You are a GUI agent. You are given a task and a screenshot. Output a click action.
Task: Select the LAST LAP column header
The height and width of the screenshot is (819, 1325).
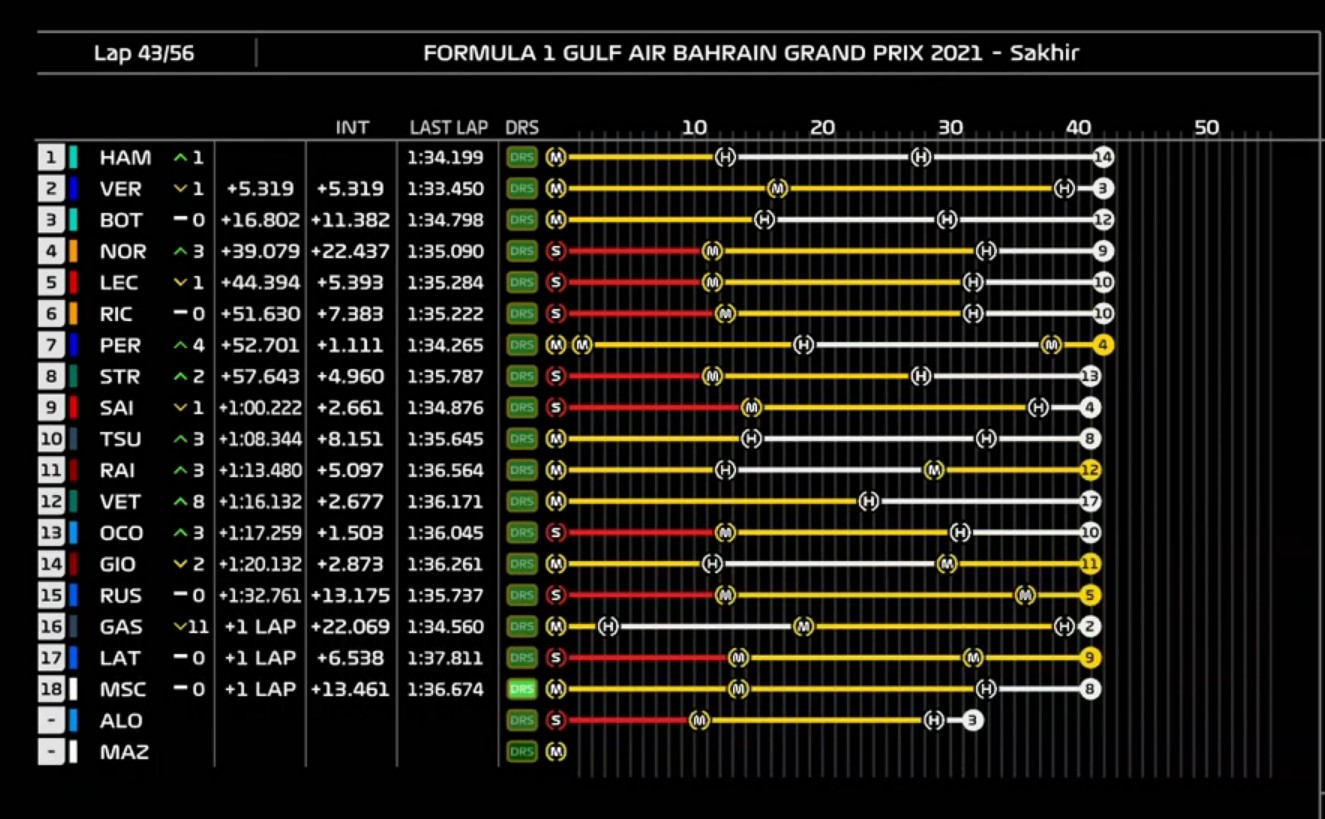pyautogui.click(x=448, y=127)
